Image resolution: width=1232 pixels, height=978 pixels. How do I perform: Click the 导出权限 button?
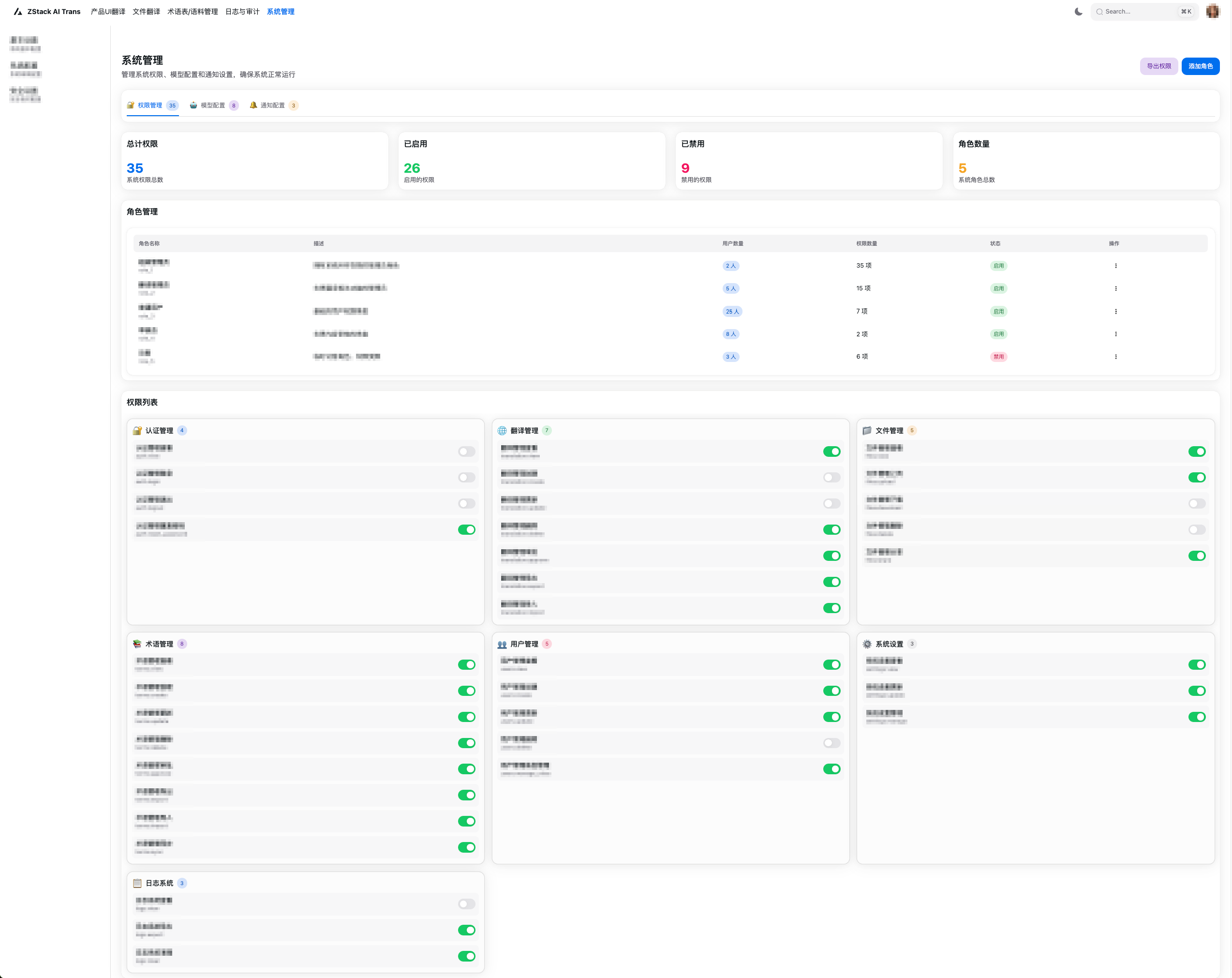(x=1159, y=66)
